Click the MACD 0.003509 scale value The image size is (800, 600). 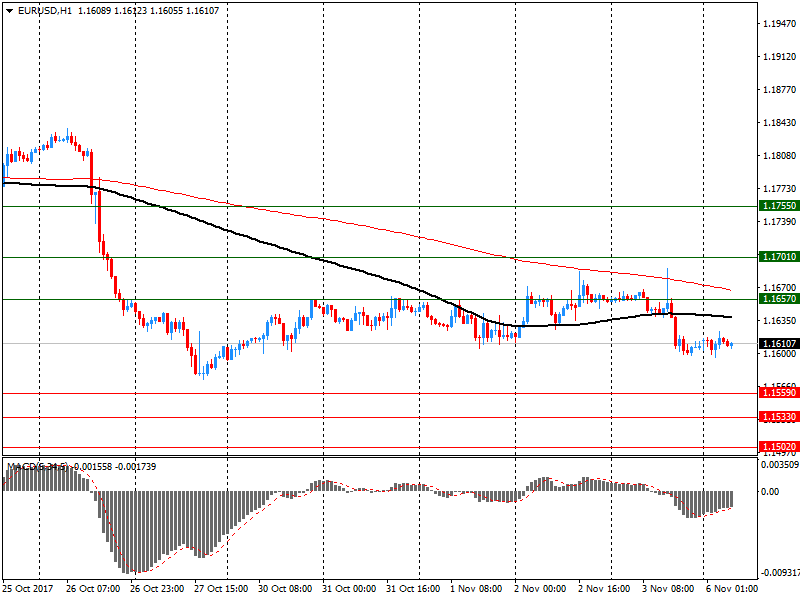pos(780,465)
